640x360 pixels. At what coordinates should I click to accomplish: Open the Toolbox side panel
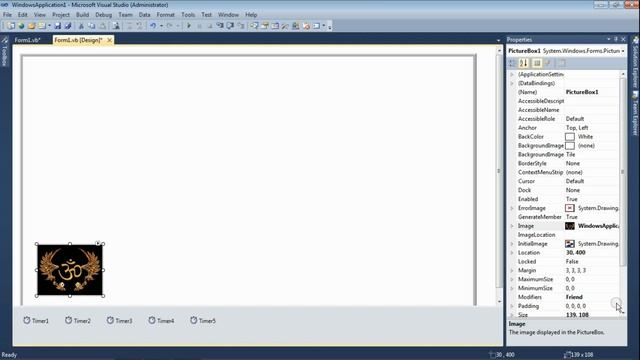point(4,51)
